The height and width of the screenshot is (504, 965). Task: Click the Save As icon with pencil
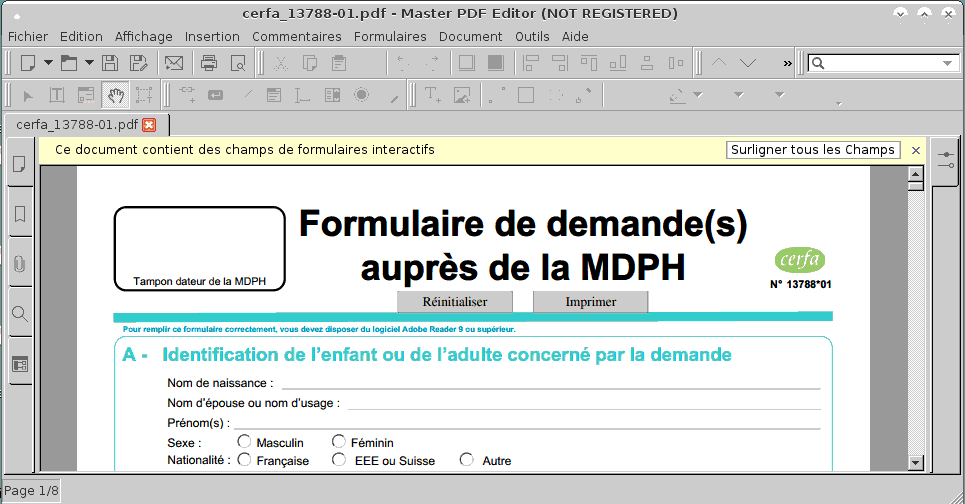point(139,63)
